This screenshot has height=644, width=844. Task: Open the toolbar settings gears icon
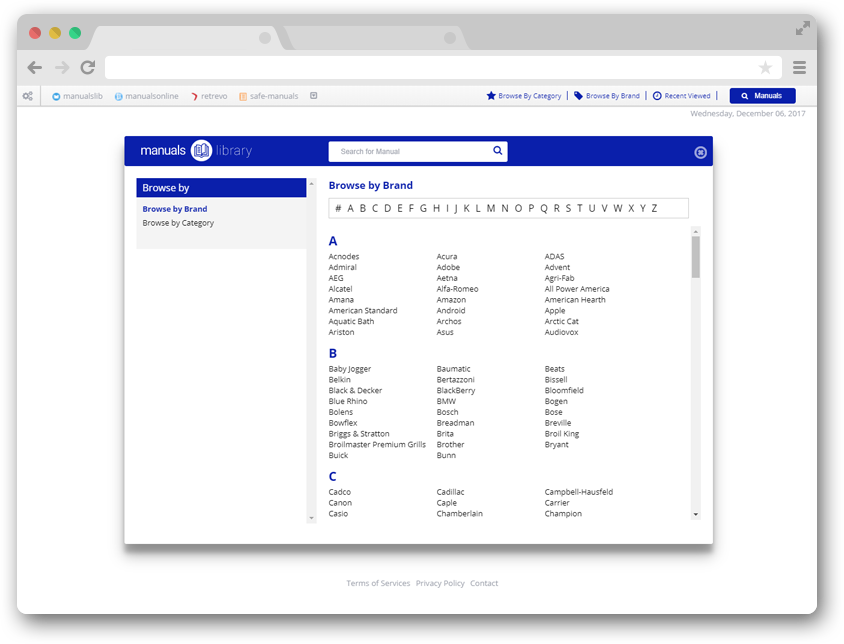pyautogui.click(x=27, y=96)
